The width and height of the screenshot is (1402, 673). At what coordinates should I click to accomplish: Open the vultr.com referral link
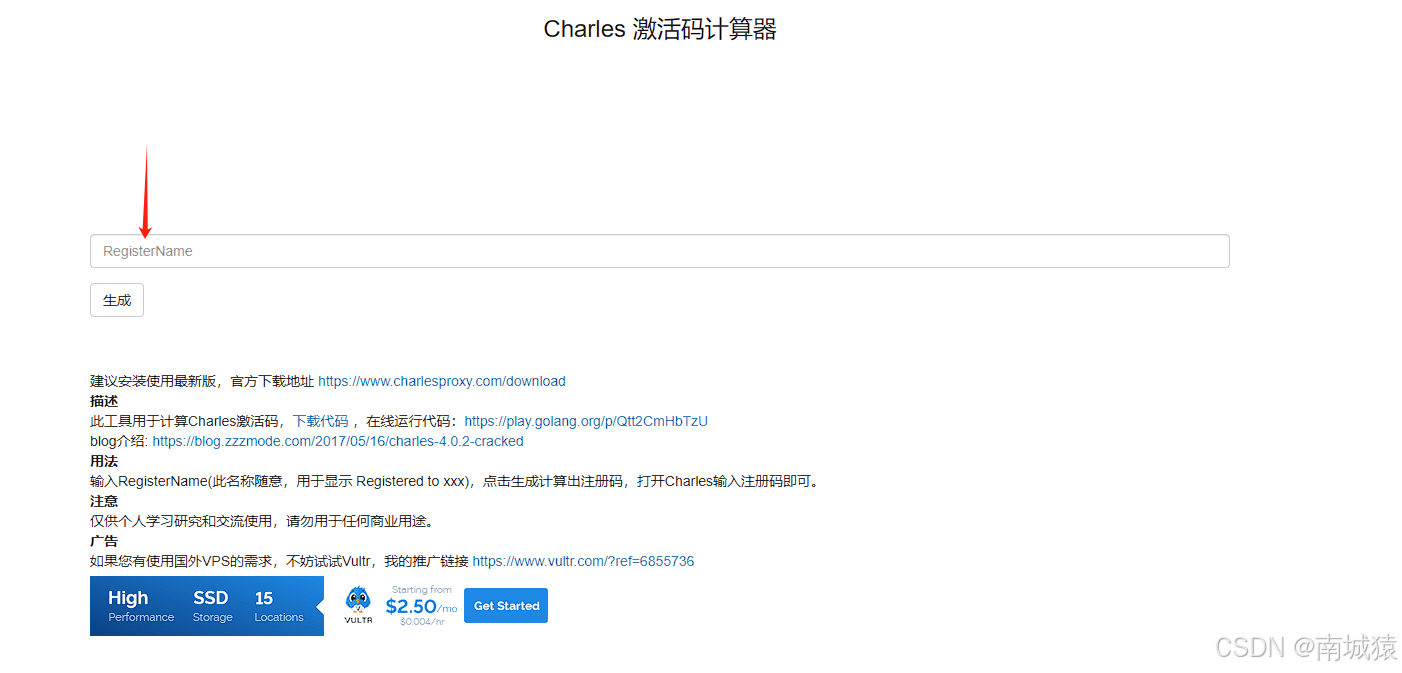583,561
